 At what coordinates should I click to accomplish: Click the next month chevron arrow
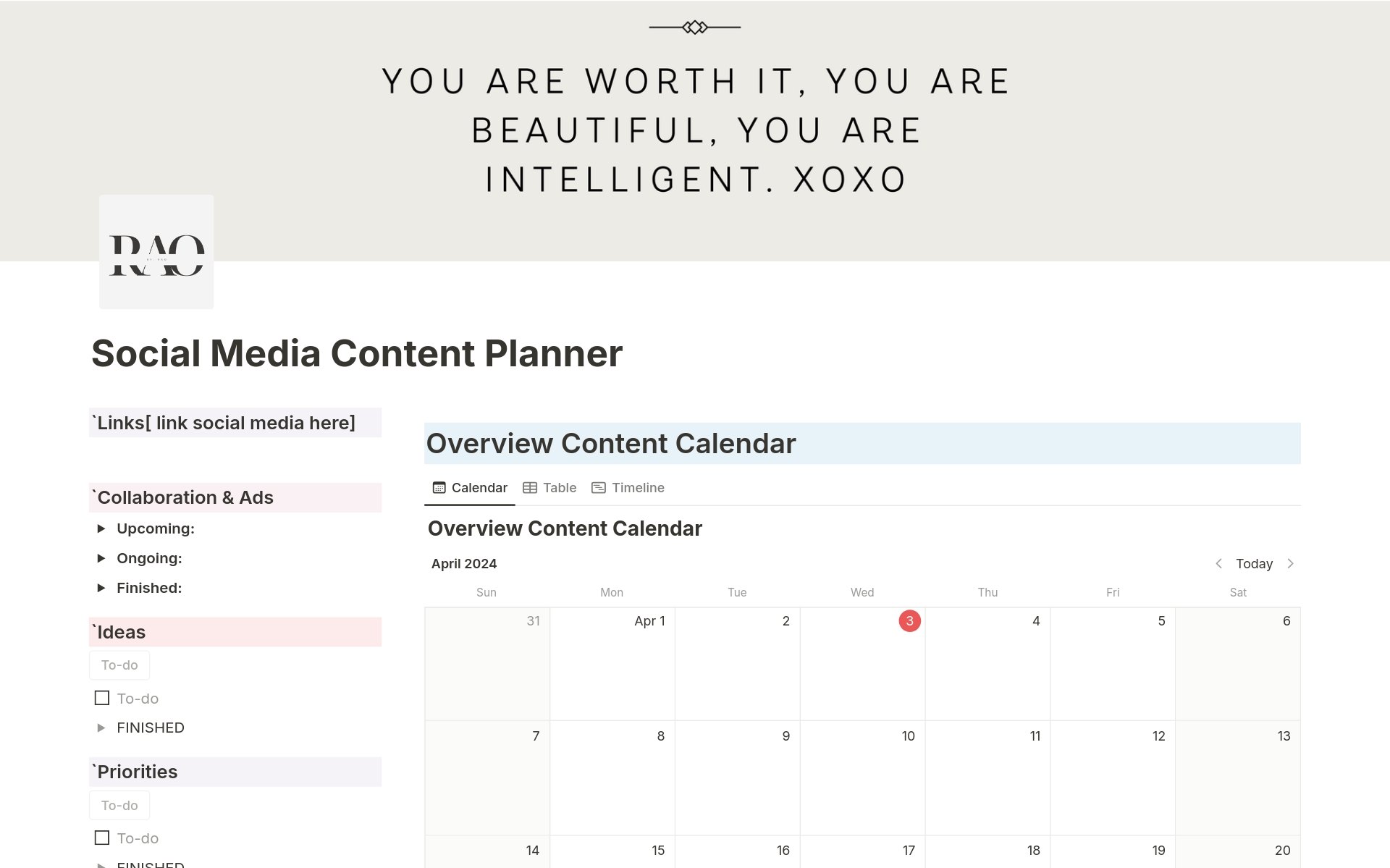[1292, 563]
